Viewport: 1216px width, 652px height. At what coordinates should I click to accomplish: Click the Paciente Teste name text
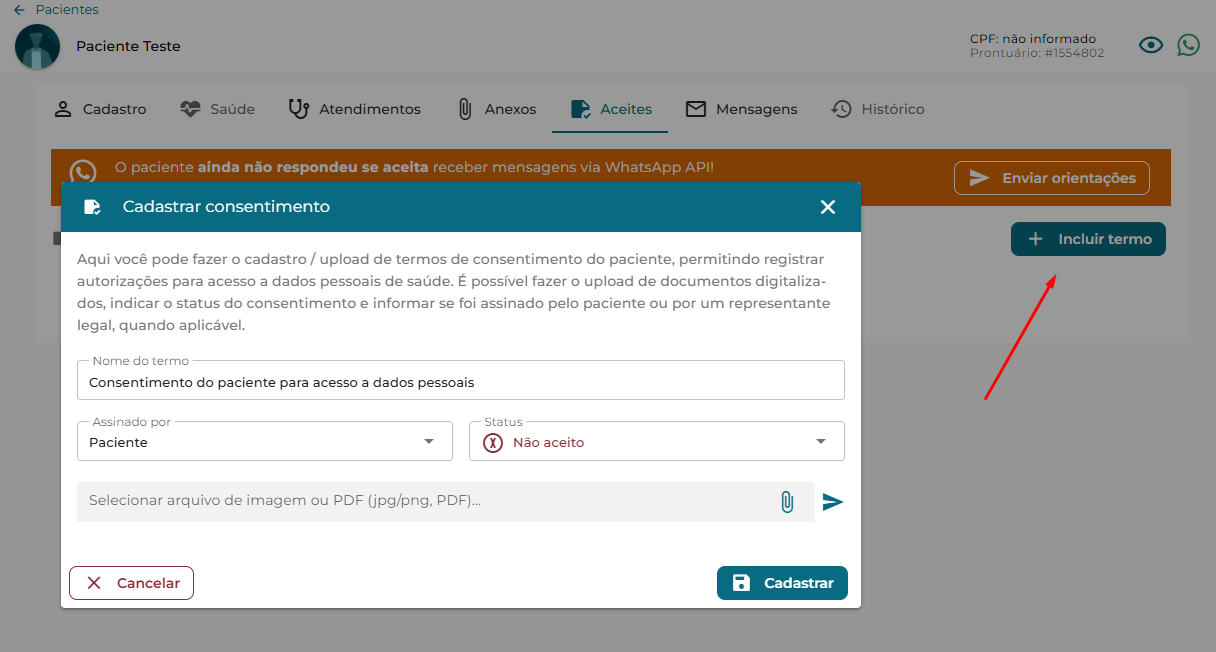(128, 46)
